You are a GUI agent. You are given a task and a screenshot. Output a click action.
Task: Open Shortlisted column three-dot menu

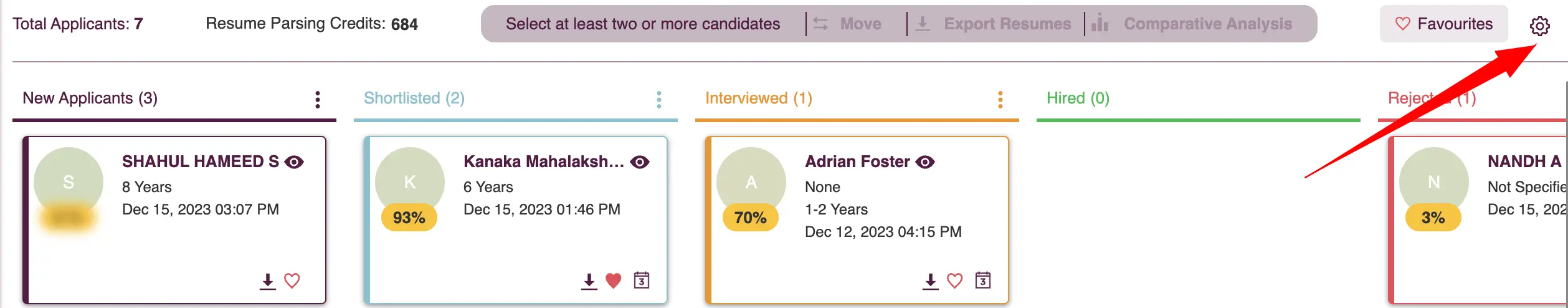659,100
